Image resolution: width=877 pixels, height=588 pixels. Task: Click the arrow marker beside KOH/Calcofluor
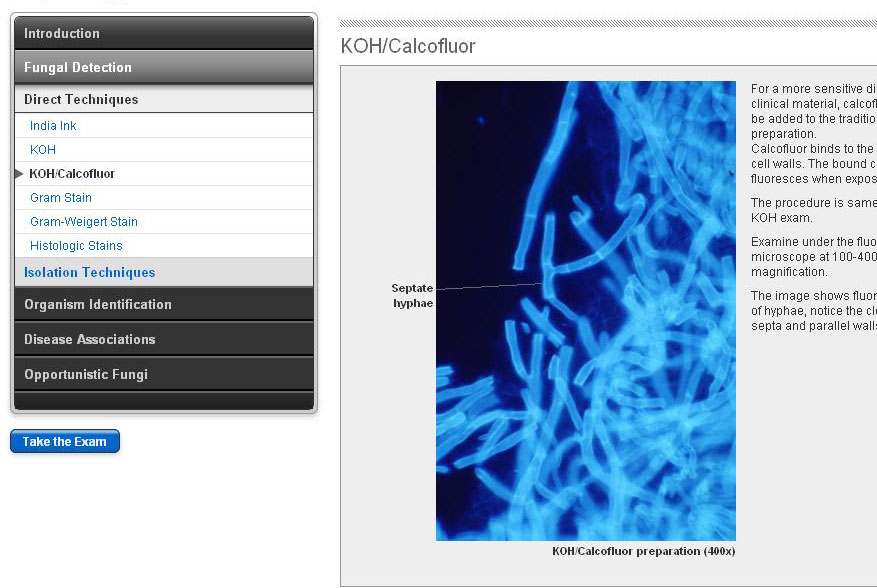pos(20,174)
